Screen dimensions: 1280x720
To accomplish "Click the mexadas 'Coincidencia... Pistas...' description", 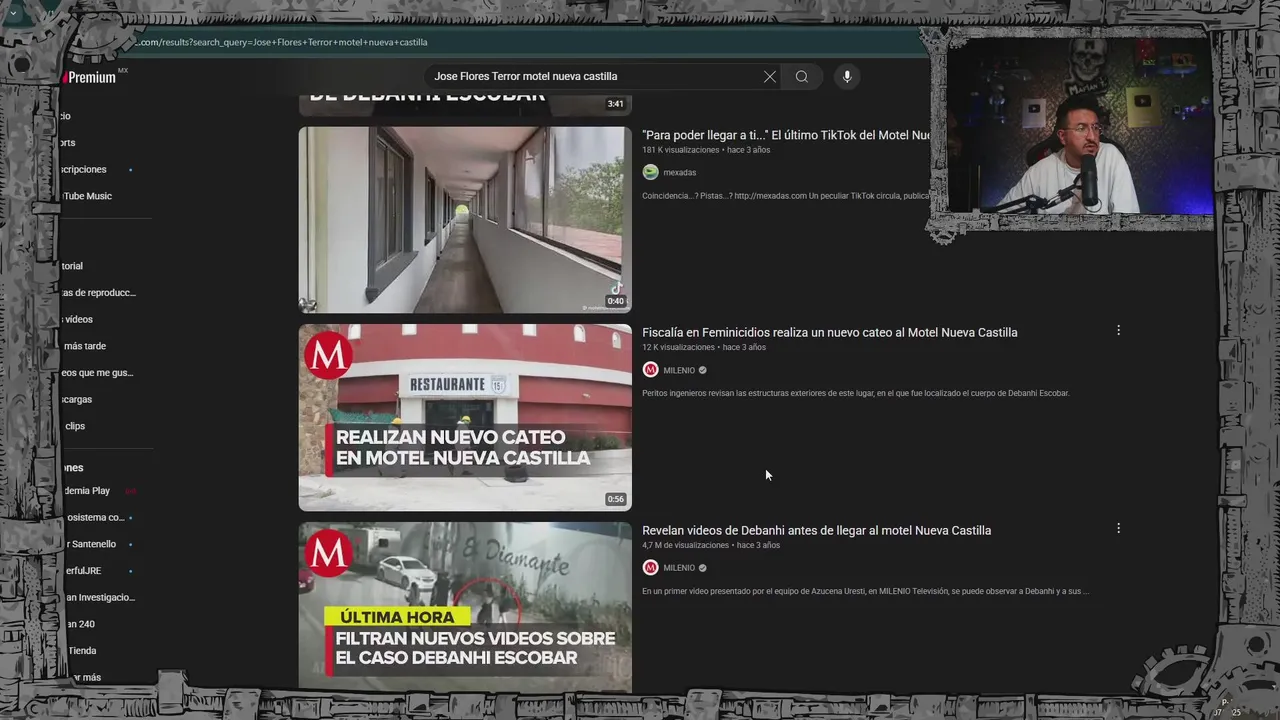I will coord(786,196).
